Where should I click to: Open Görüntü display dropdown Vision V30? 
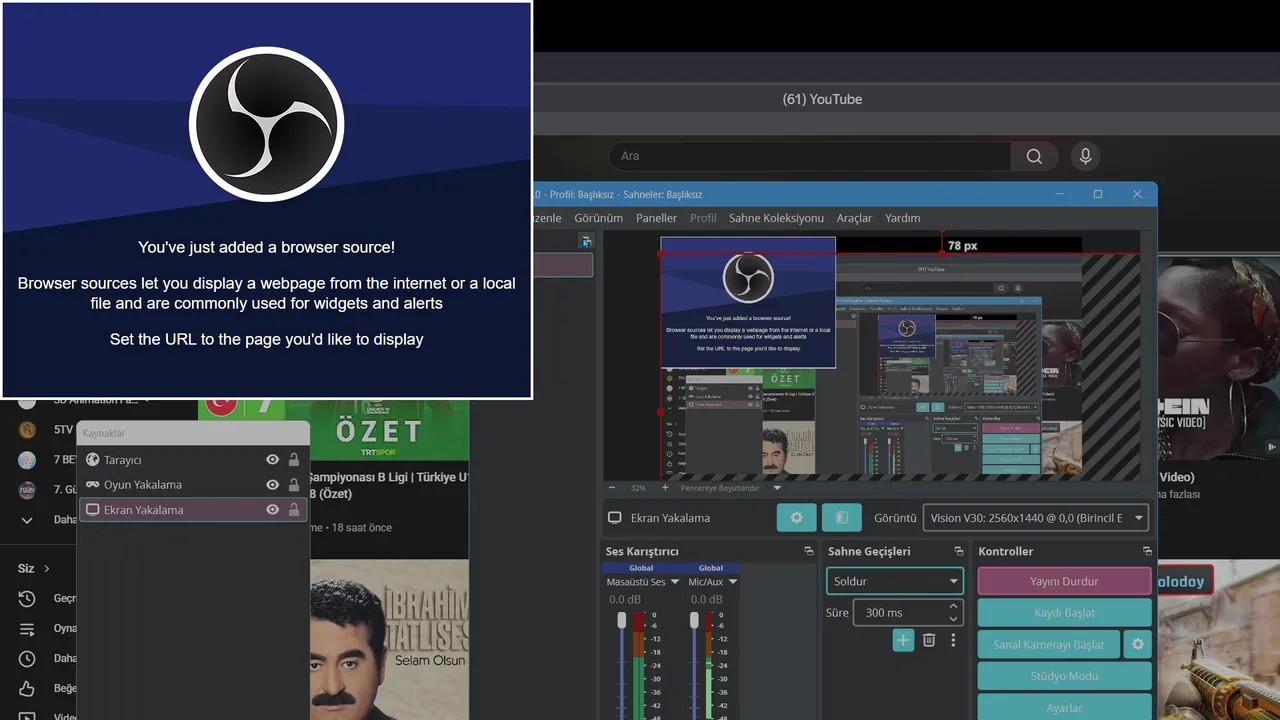[x=1035, y=518]
